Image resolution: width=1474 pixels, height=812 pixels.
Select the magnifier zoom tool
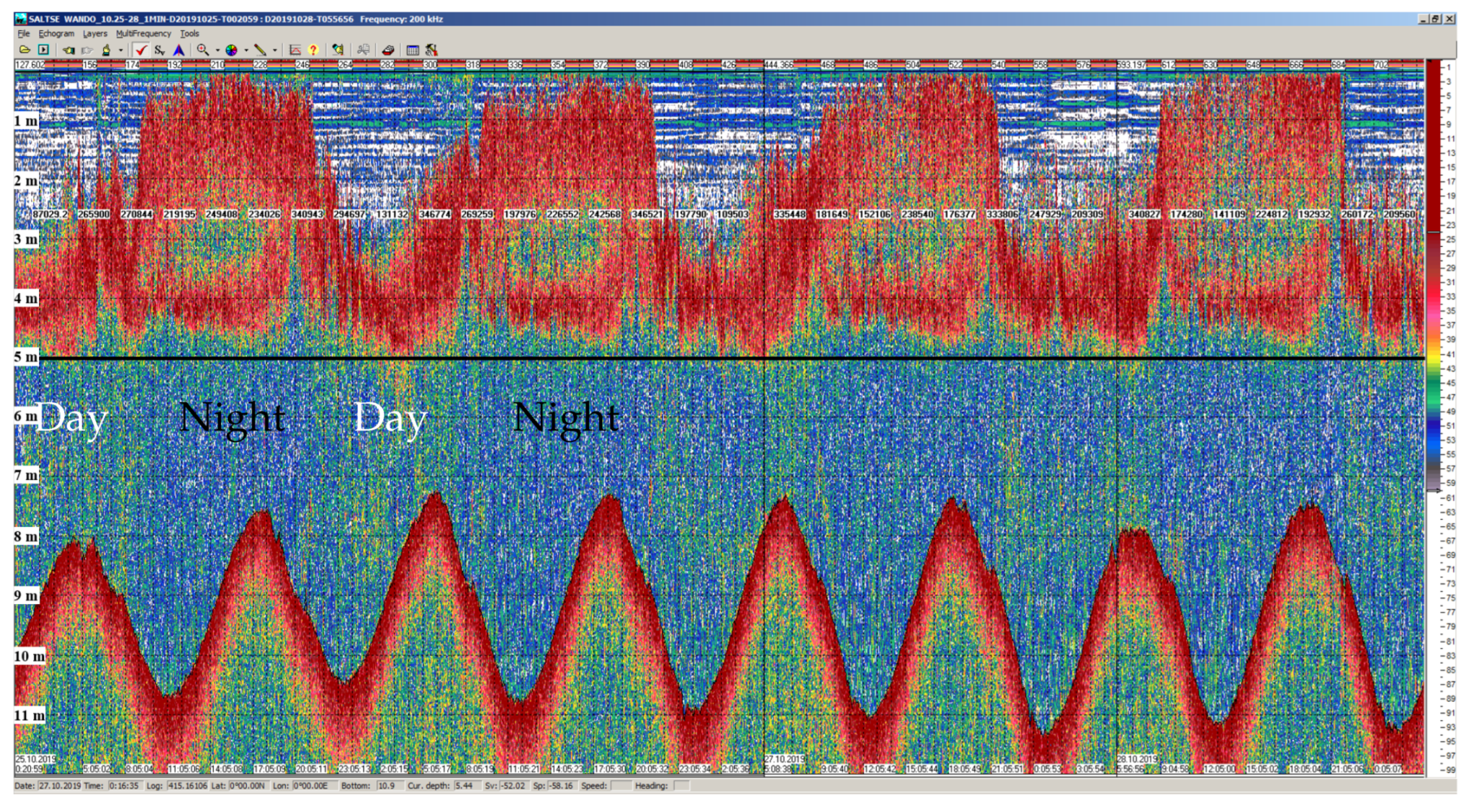point(202,50)
